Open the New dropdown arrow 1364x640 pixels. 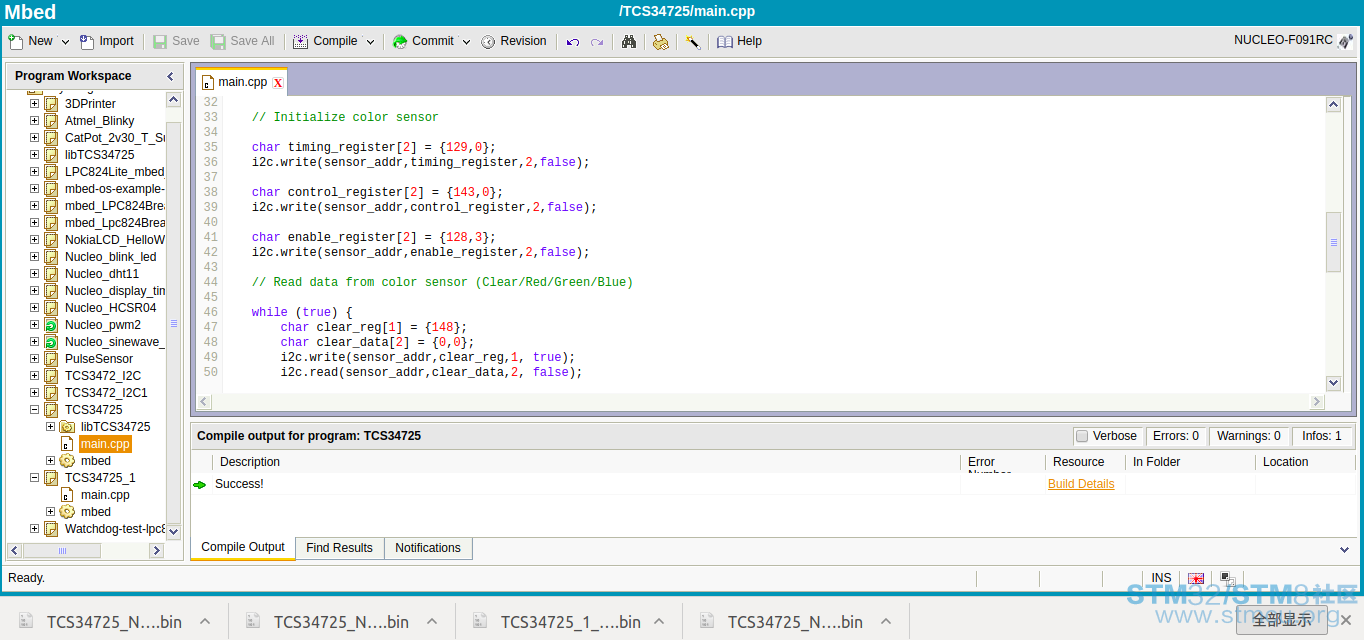click(x=65, y=42)
